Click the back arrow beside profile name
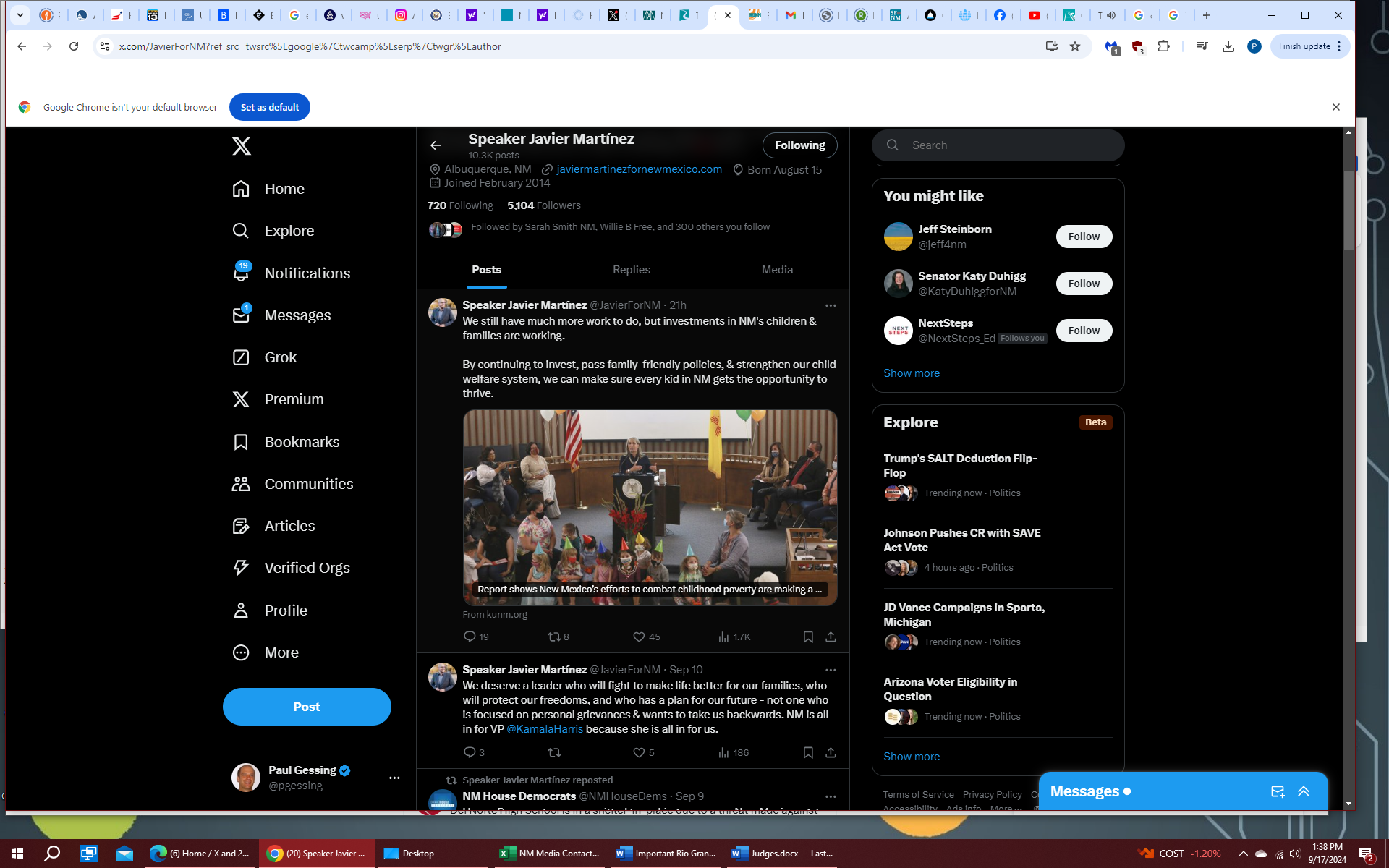1389x868 pixels. tap(436, 145)
